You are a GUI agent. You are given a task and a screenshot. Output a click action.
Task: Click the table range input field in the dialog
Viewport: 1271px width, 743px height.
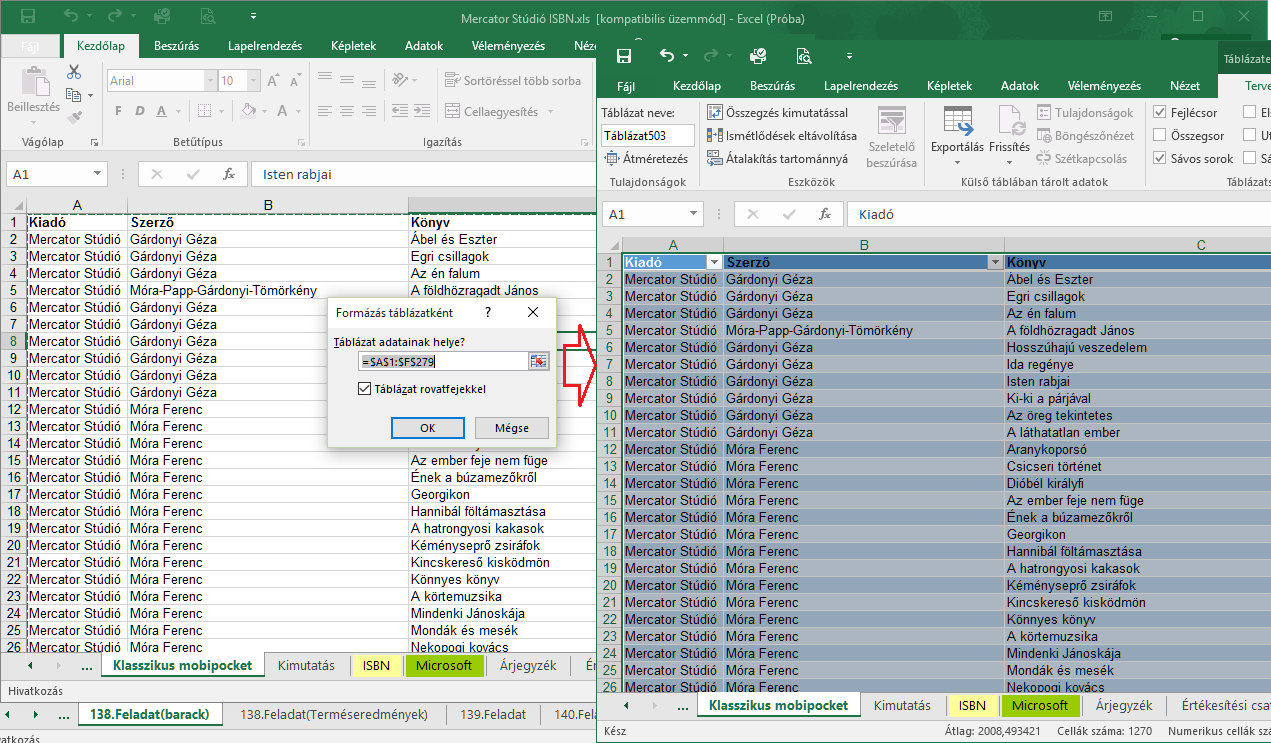445,361
